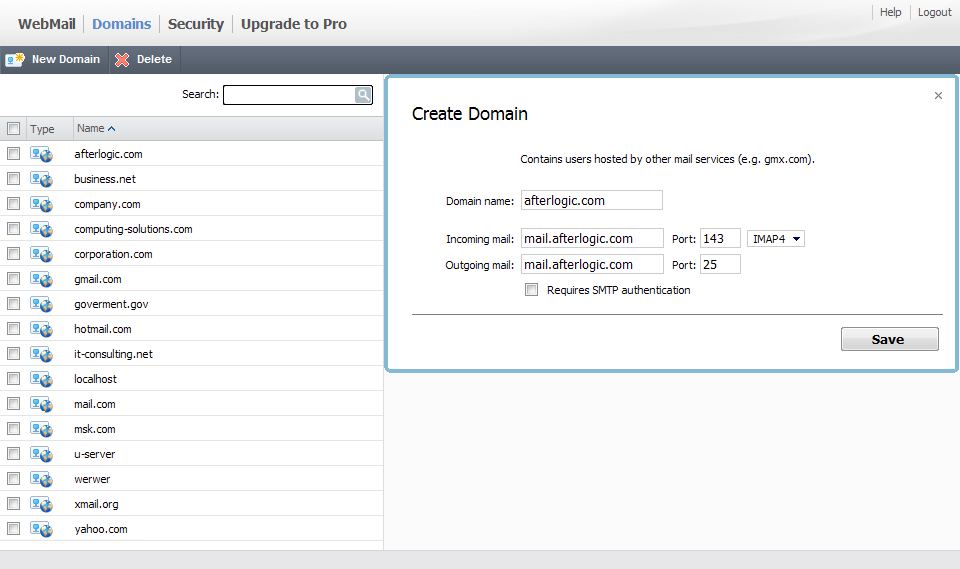Click the domain icon next to yahoo.com
Image resolution: width=960 pixels, height=569 pixels.
pyautogui.click(x=41, y=529)
